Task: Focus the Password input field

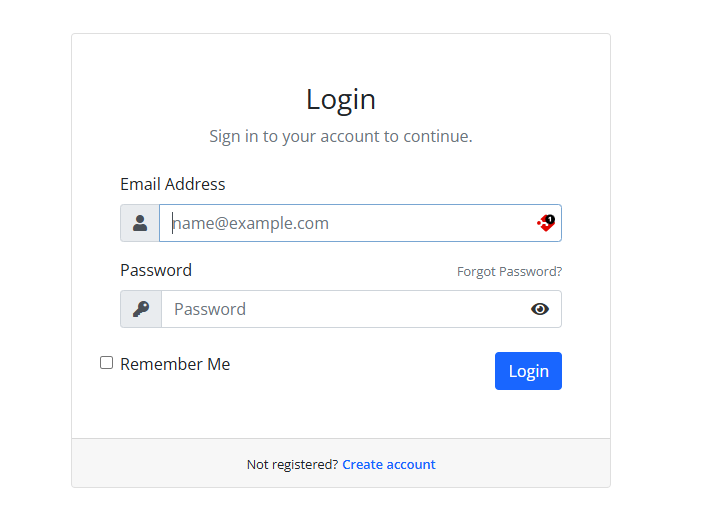Action: point(340,309)
